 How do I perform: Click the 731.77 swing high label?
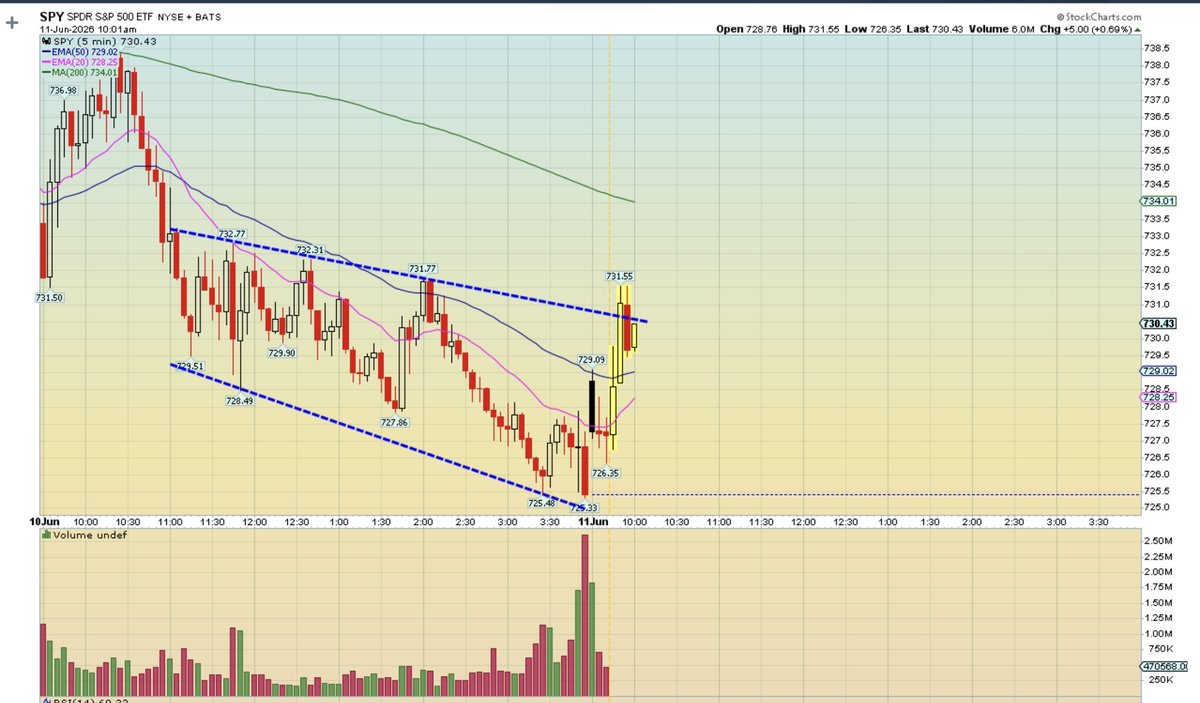(422, 269)
